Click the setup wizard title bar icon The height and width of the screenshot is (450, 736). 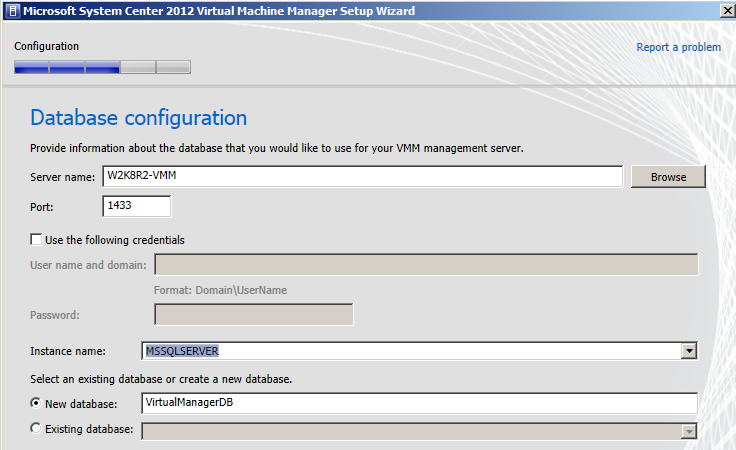click(13, 11)
